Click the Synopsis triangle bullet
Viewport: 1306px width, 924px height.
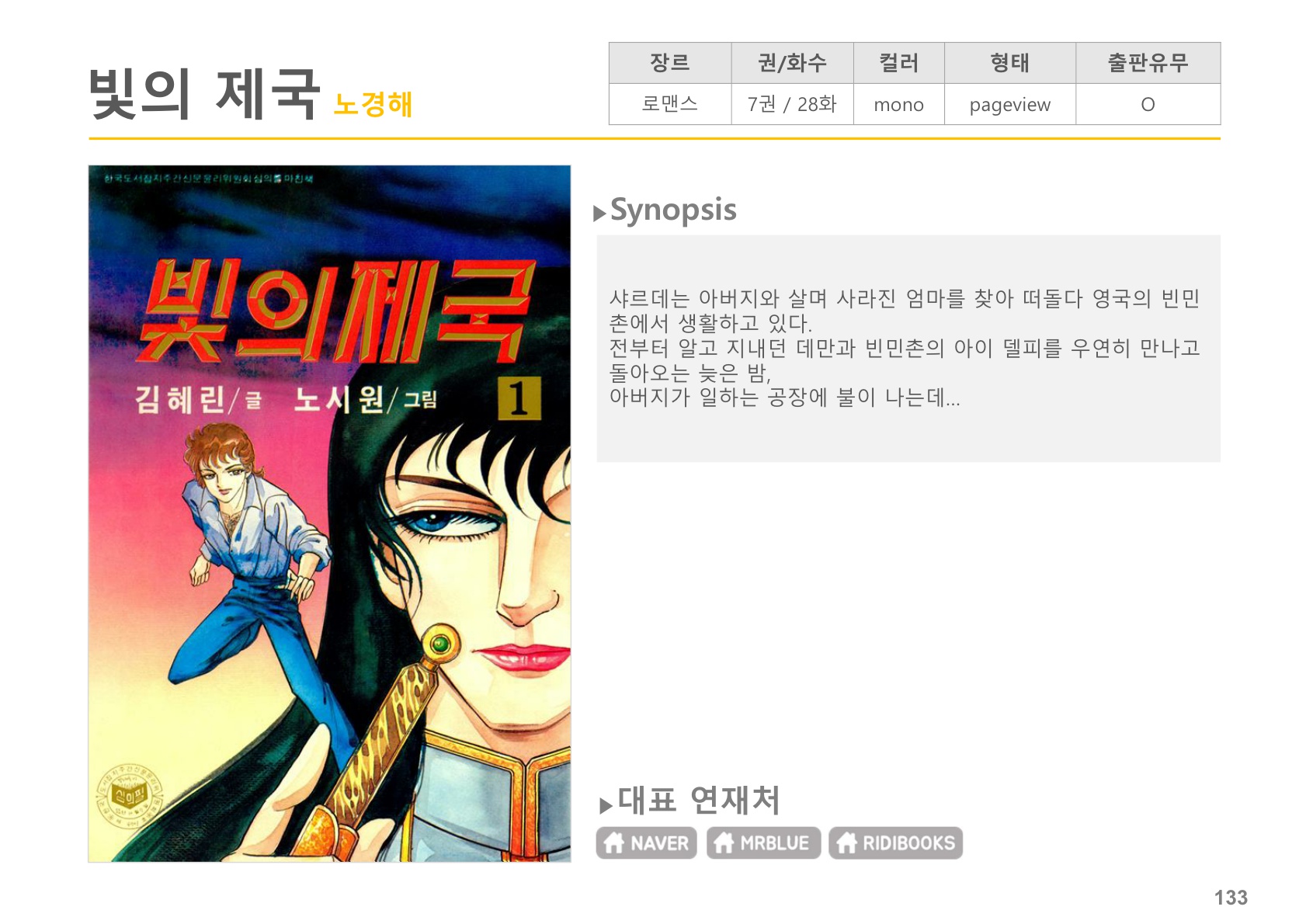599,214
